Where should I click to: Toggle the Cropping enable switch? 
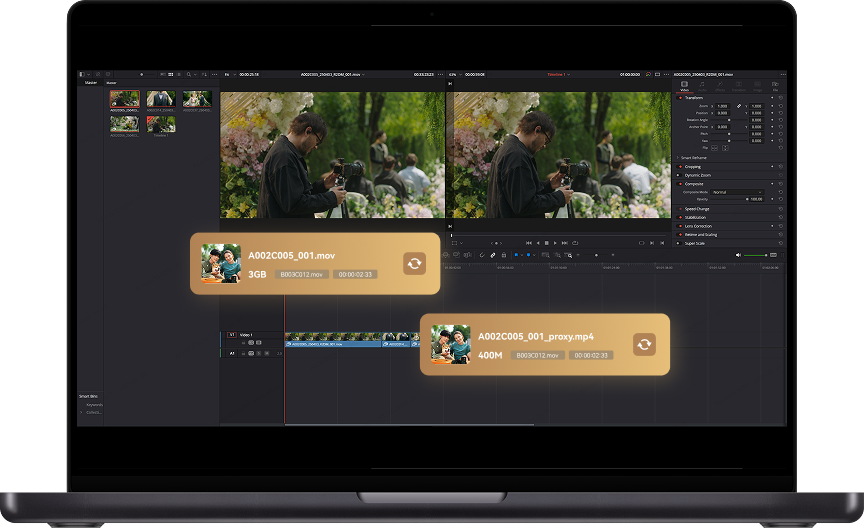pos(680,166)
